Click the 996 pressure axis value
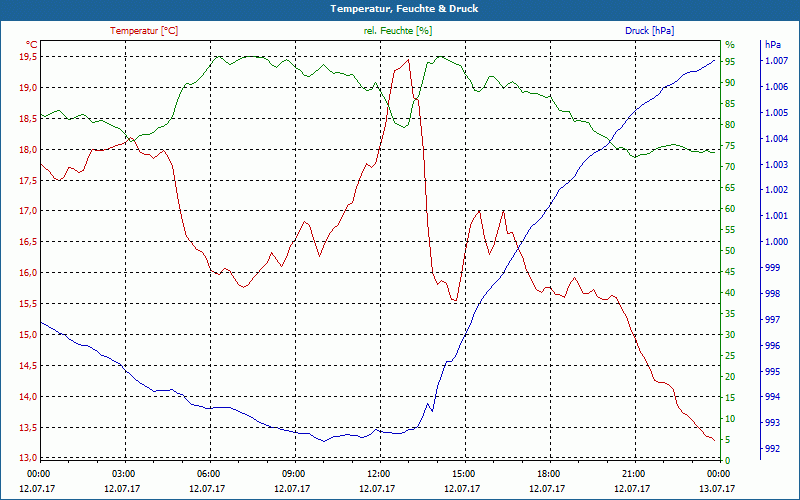This screenshot has width=800, height=500. (773, 345)
